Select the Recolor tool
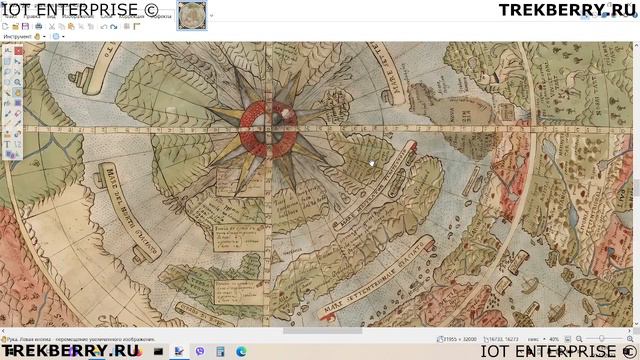 [18, 134]
